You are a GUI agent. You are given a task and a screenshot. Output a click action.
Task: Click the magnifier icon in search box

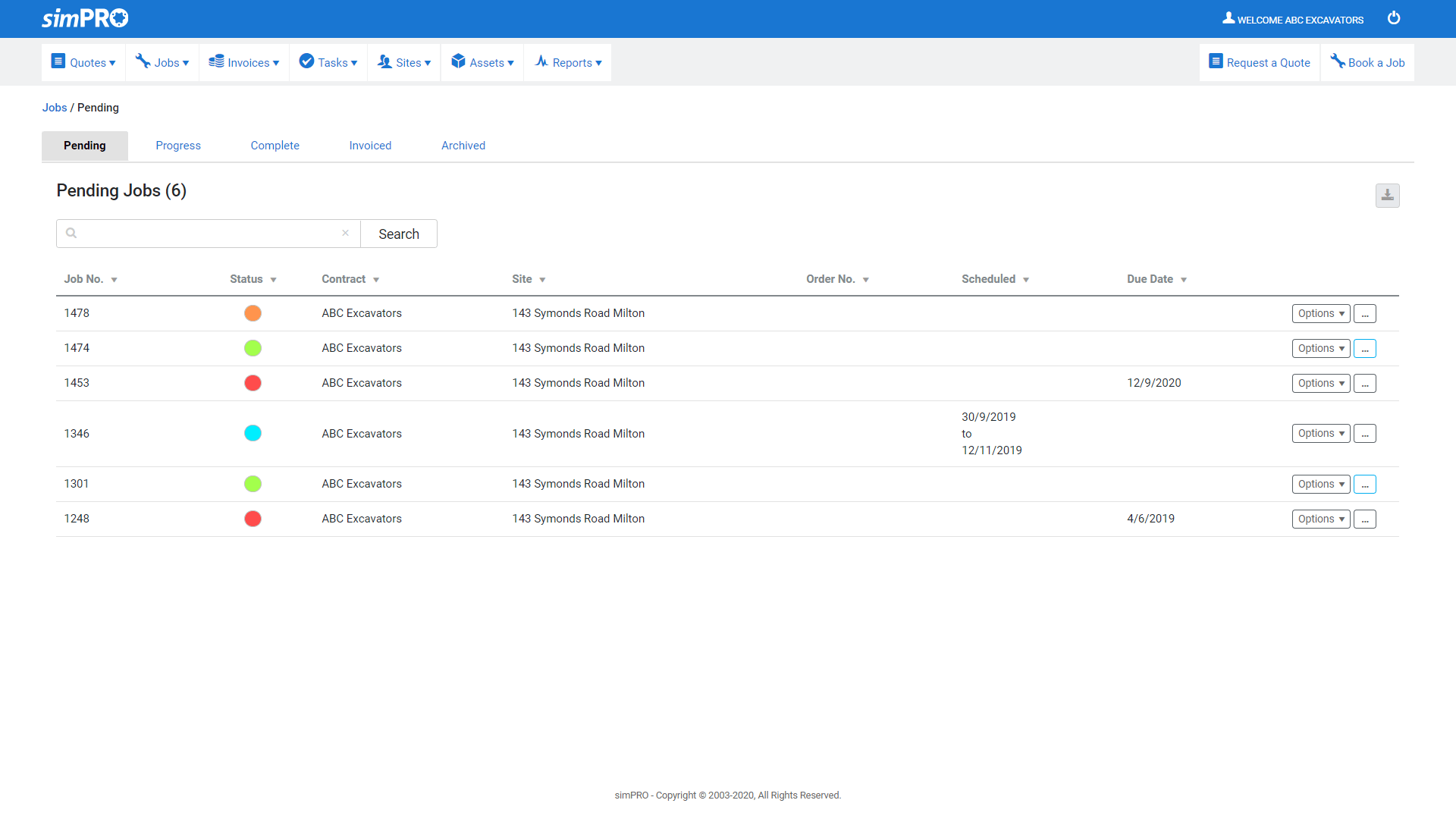click(x=71, y=234)
